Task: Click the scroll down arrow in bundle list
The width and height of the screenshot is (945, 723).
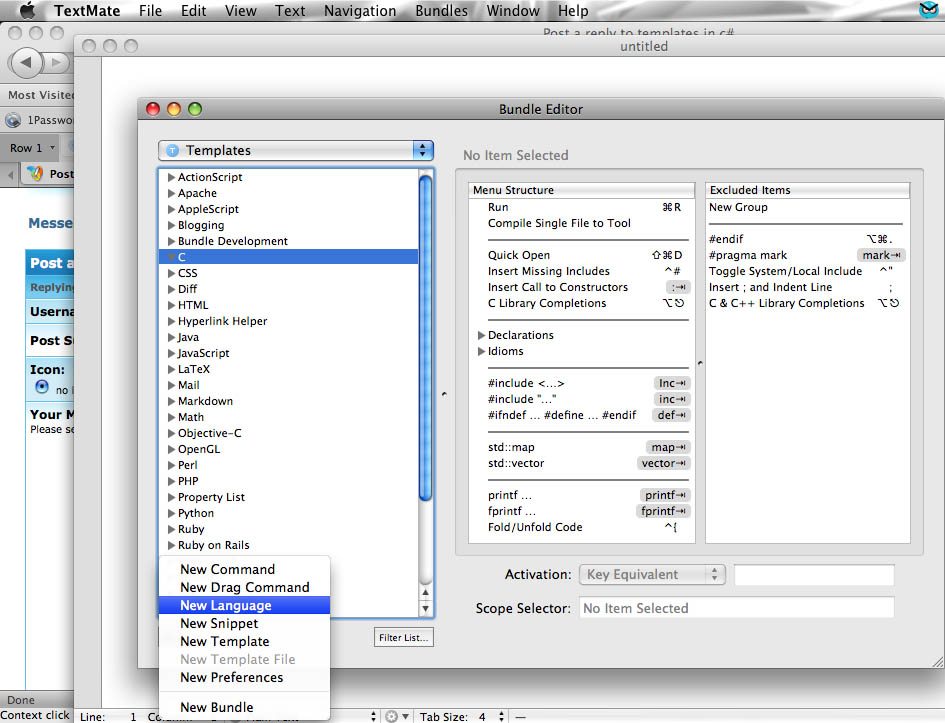Action: pos(425,609)
